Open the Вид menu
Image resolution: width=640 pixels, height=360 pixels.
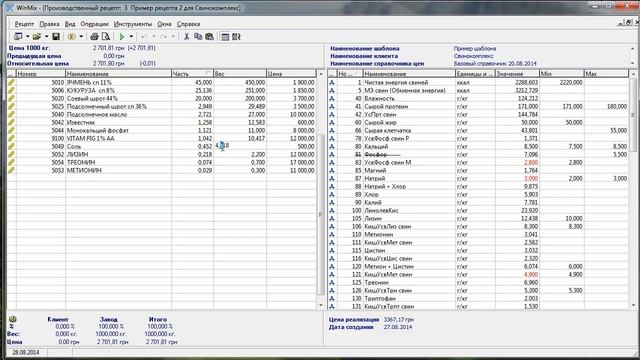pos(70,24)
